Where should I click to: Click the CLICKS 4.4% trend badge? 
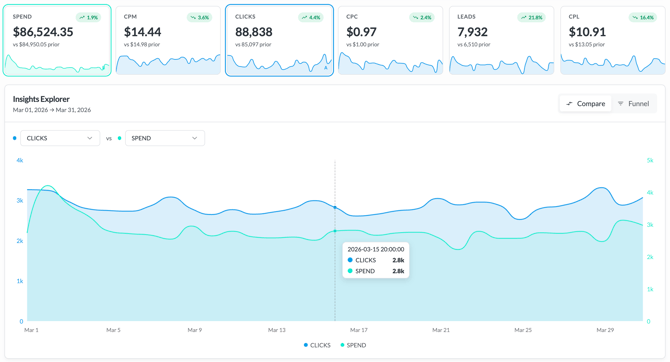[x=311, y=18]
